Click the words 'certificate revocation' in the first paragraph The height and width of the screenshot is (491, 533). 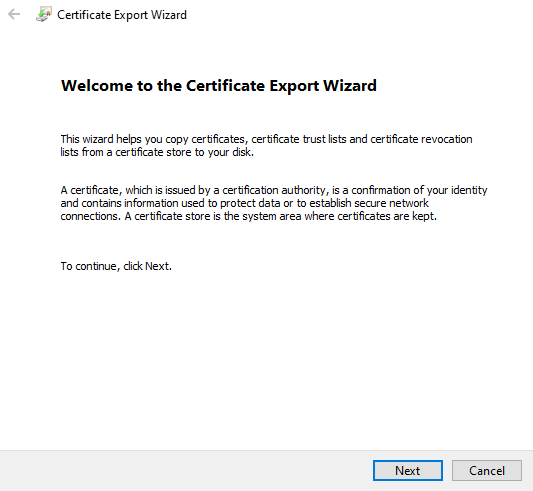421,139
